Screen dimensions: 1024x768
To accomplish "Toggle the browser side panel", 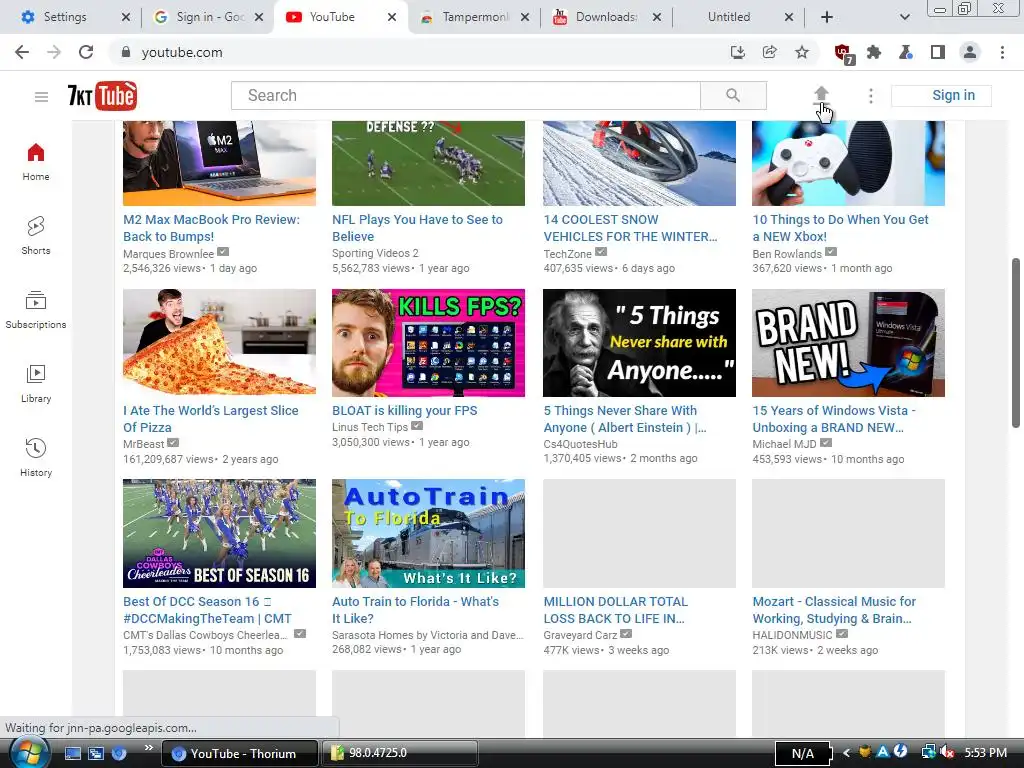I will tap(938, 52).
